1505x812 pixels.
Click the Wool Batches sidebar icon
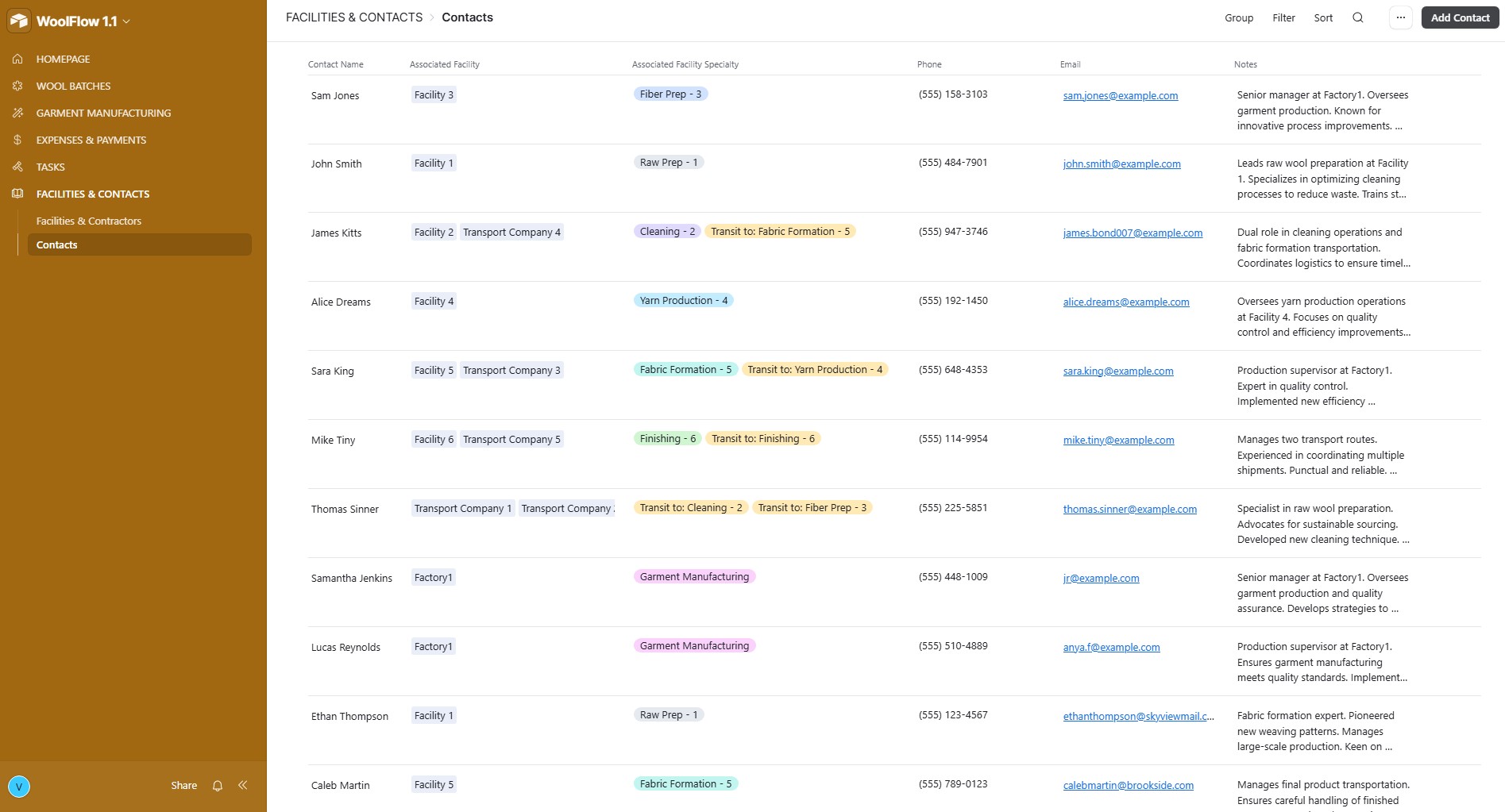pos(17,86)
